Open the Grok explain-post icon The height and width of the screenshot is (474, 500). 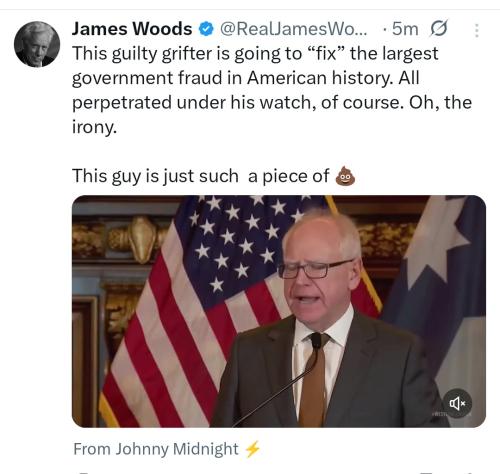(439, 29)
